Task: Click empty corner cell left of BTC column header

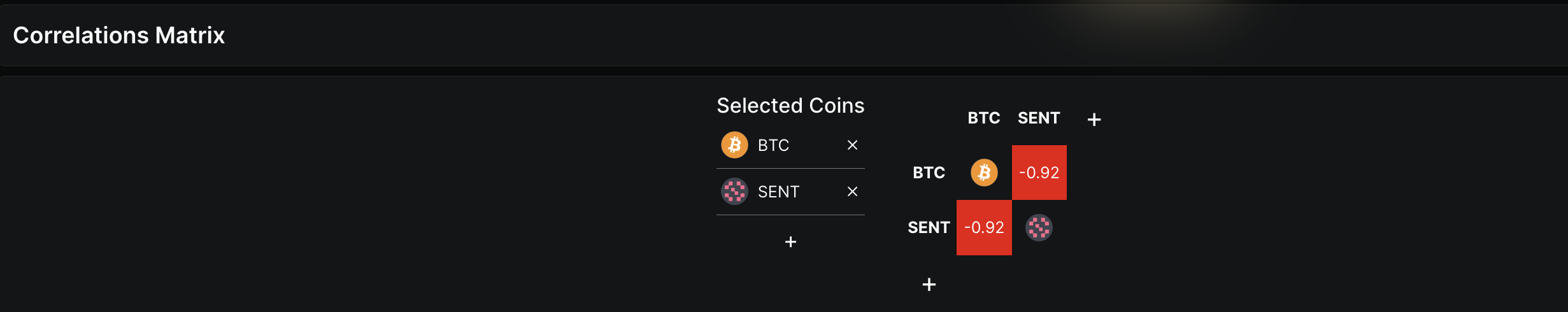Action: coord(929,118)
